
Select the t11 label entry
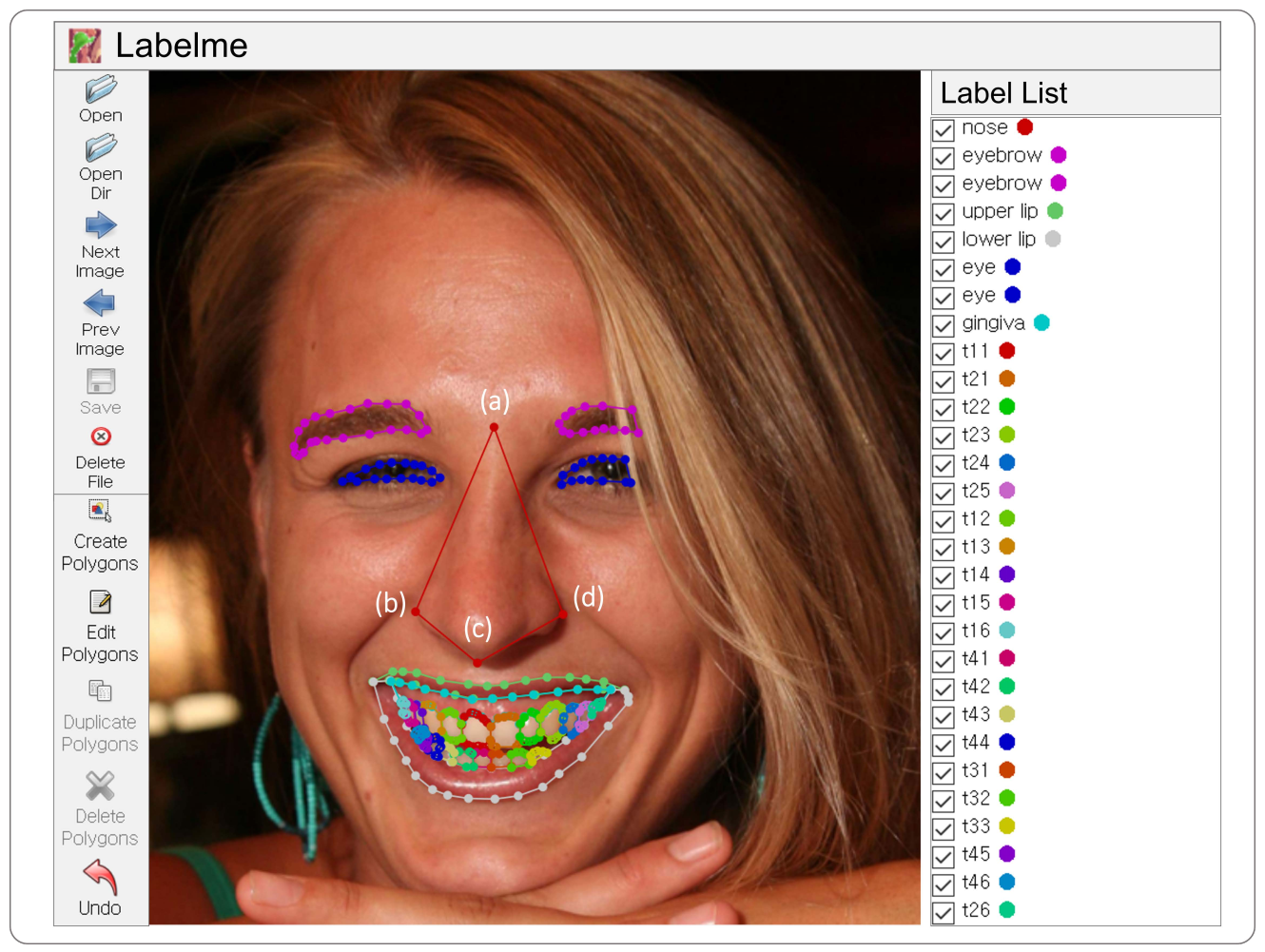coord(975,352)
